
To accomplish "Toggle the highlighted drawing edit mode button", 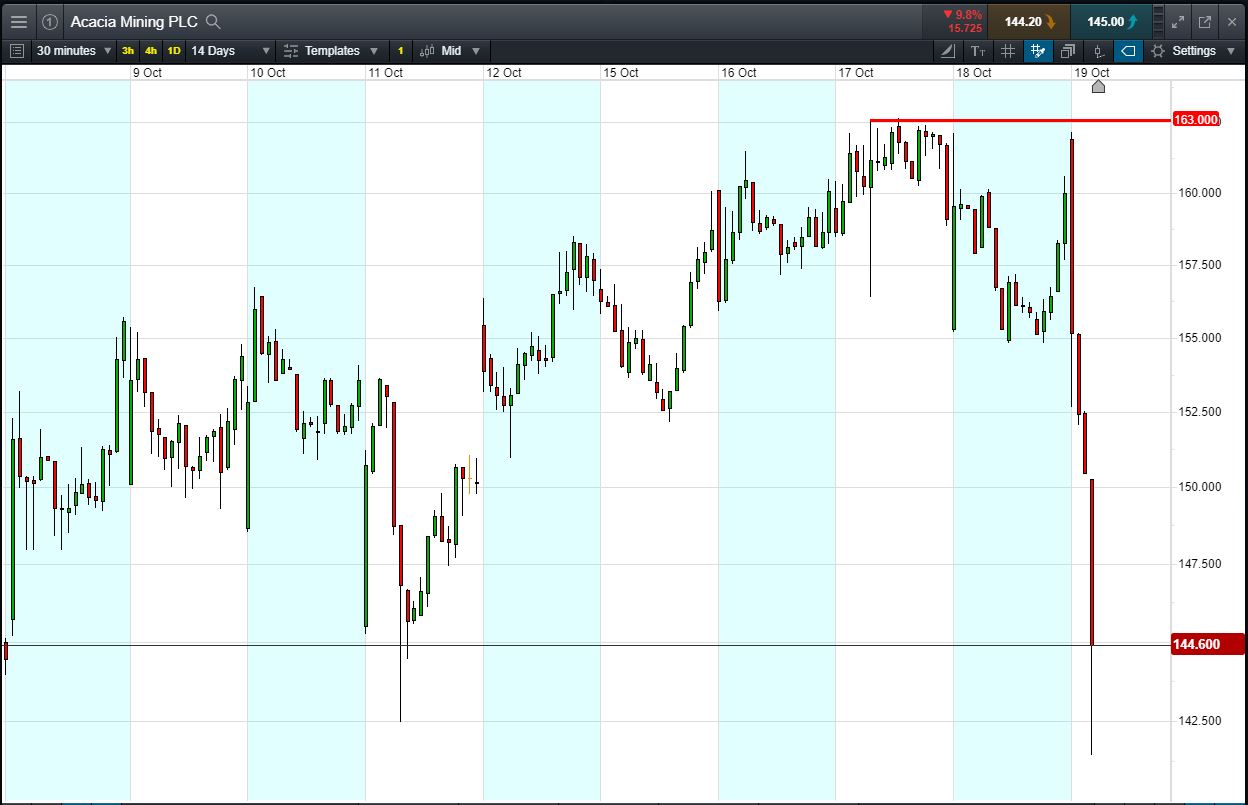I will click(1038, 51).
